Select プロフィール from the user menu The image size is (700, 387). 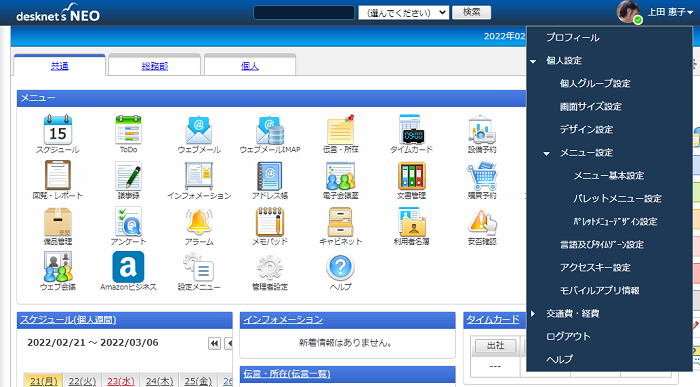[573, 37]
